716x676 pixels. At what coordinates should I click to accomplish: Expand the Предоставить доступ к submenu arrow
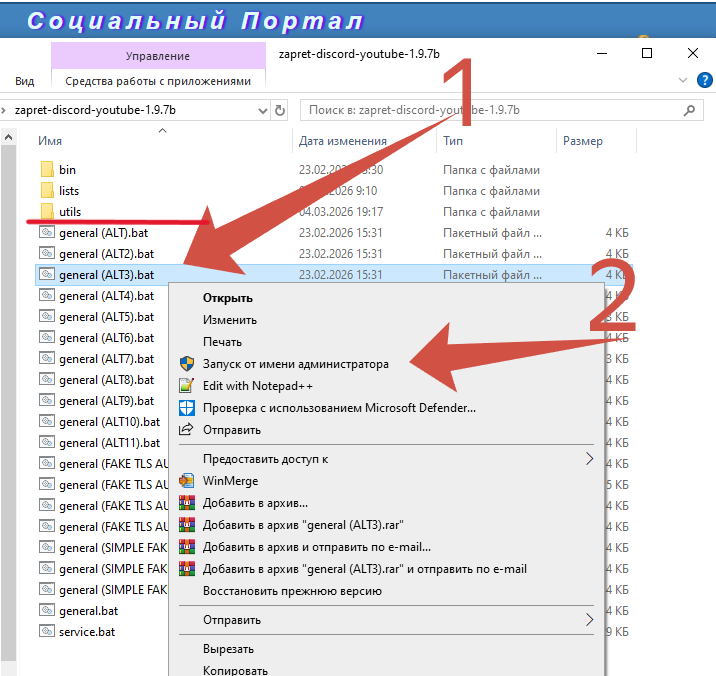tap(590, 459)
